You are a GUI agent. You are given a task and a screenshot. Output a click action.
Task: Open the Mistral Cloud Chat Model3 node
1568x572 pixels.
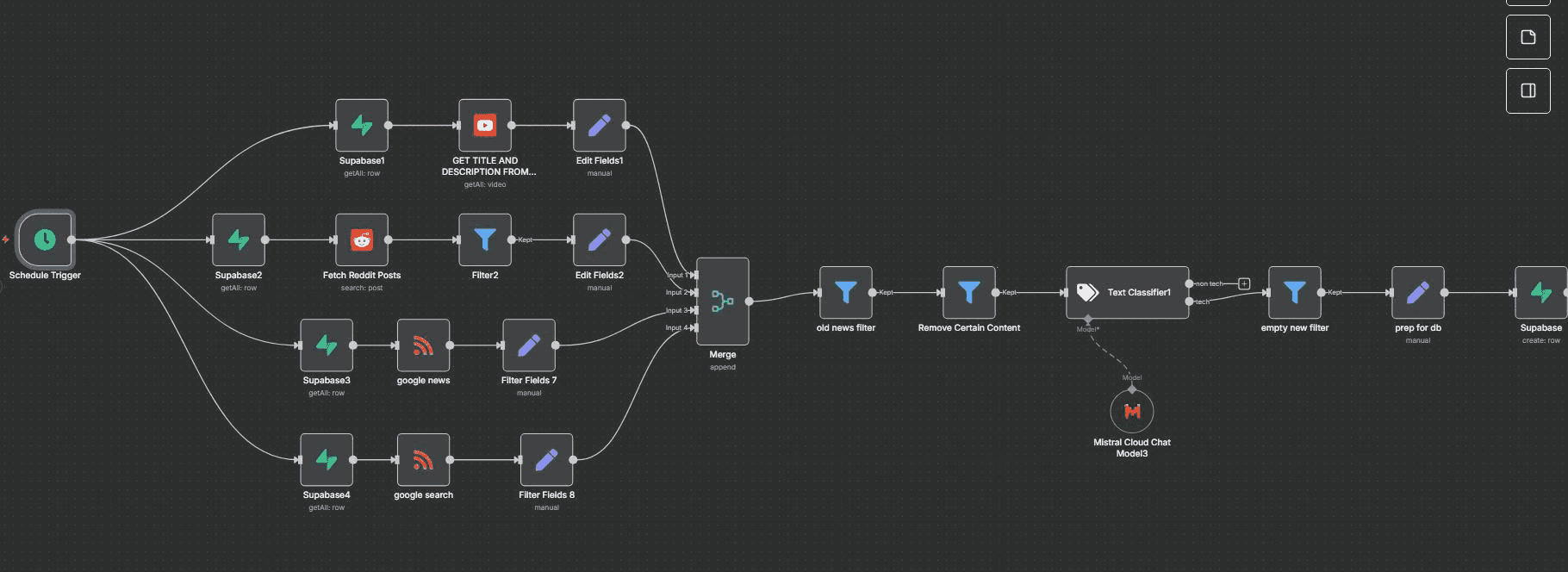click(x=1131, y=412)
